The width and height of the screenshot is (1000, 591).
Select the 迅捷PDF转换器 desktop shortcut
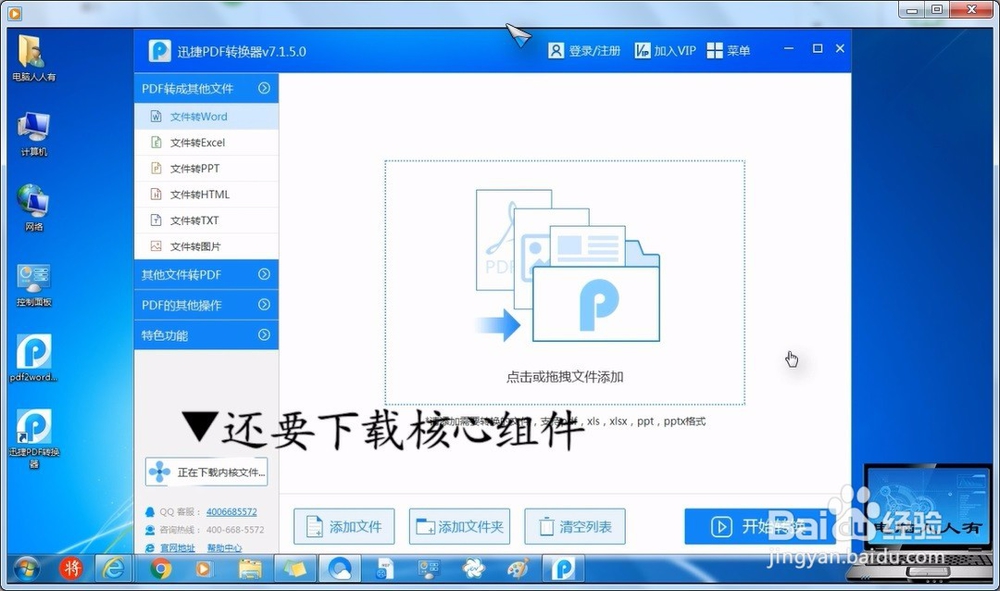pos(34,439)
